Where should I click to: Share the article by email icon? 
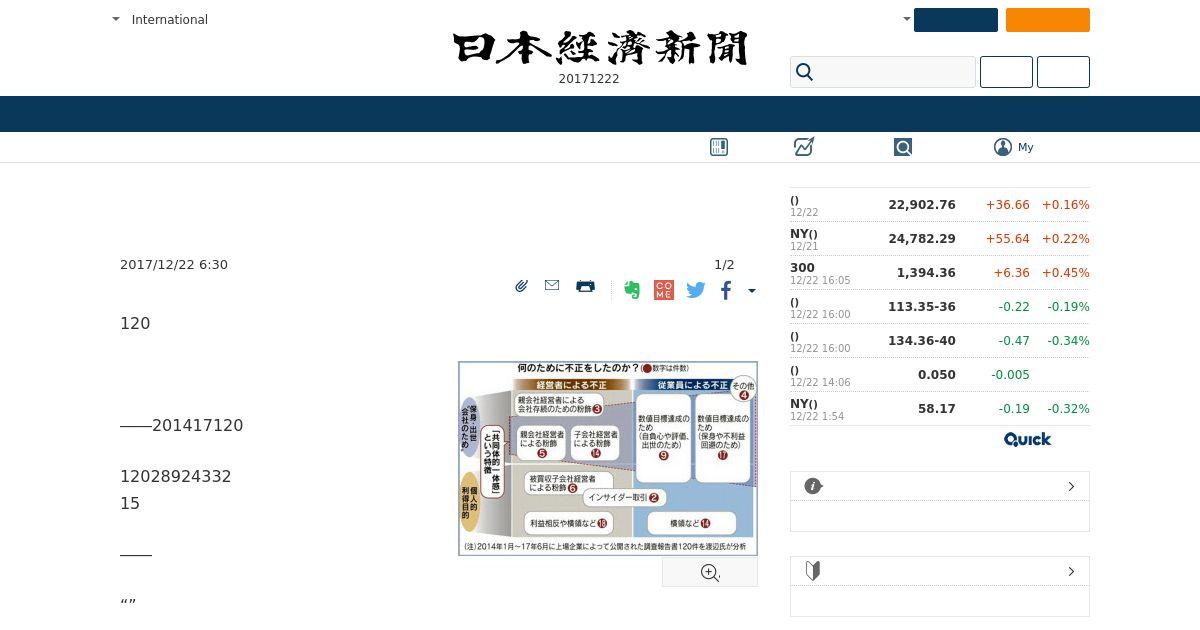pos(552,286)
